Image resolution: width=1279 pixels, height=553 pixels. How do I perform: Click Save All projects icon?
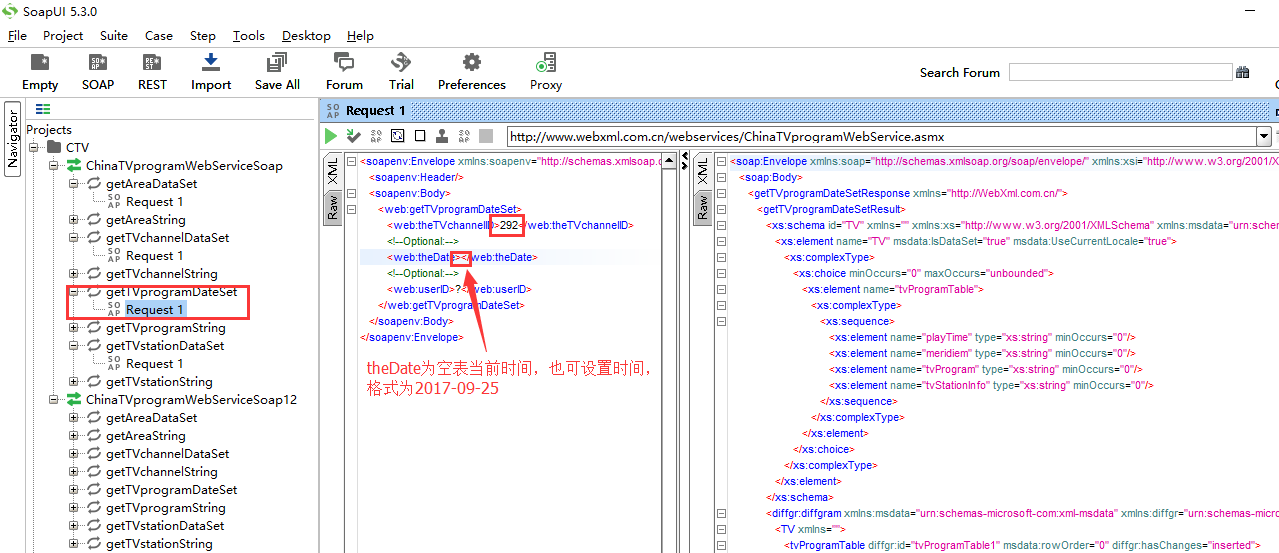[x=277, y=70]
